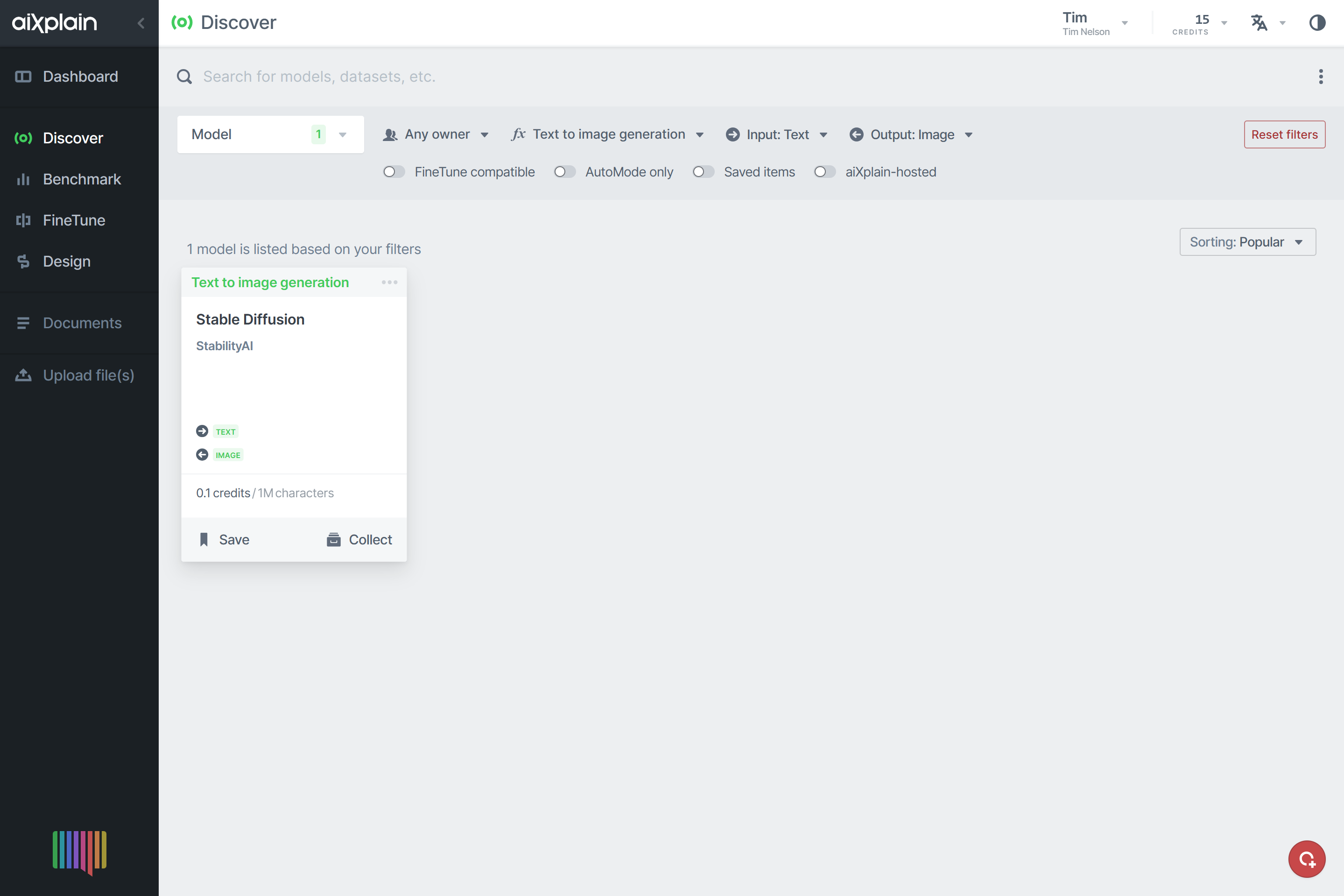Click Text to image generation card header
The width and height of the screenshot is (1344, 896).
(x=270, y=282)
